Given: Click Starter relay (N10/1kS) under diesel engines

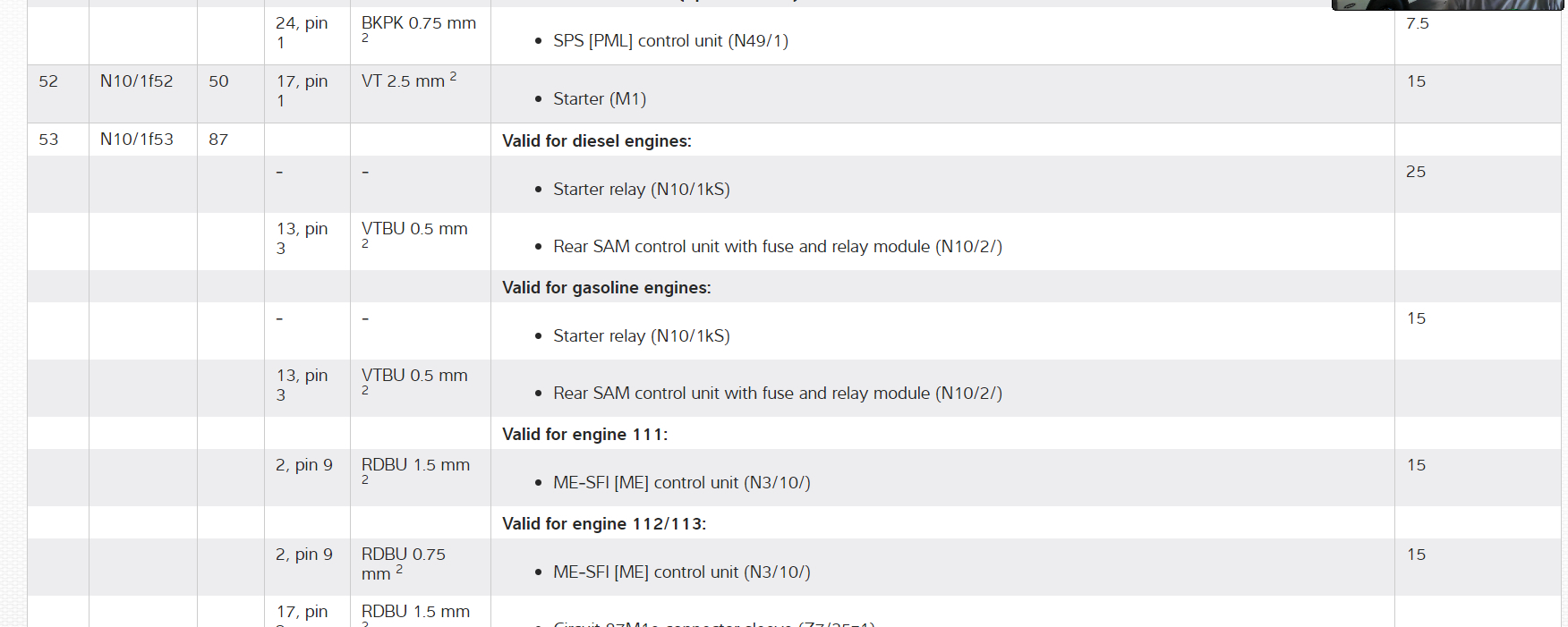Looking at the screenshot, I should [641, 190].
